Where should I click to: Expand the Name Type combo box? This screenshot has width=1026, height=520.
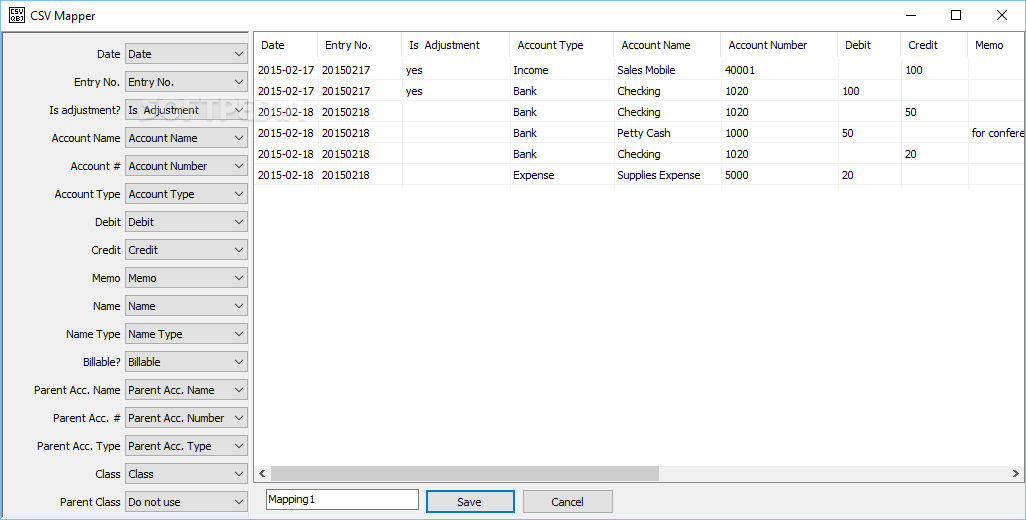(186, 334)
